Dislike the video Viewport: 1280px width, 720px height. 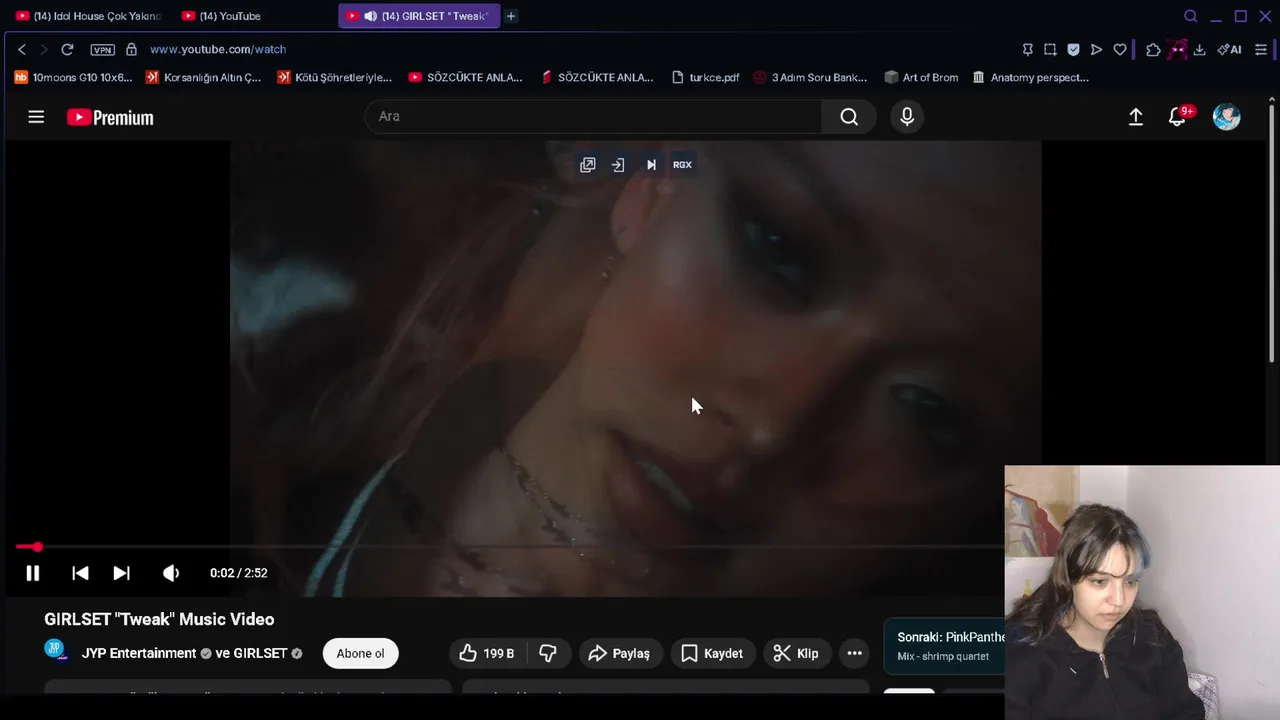[548, 654]
